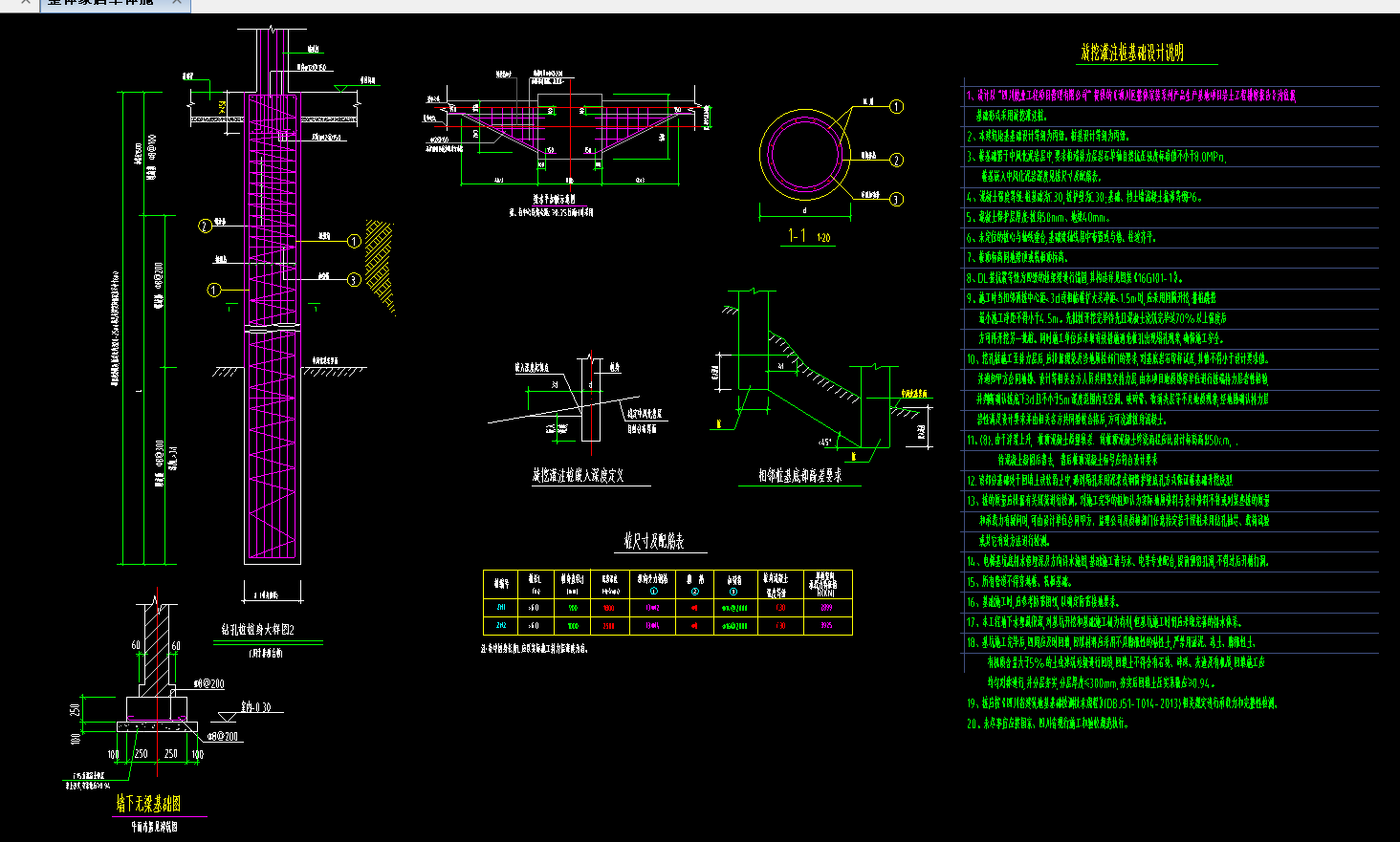Click design note 8 mentioning 16G101-1
Screen dimensions: 1400x842
click(x=1076, y=278)
